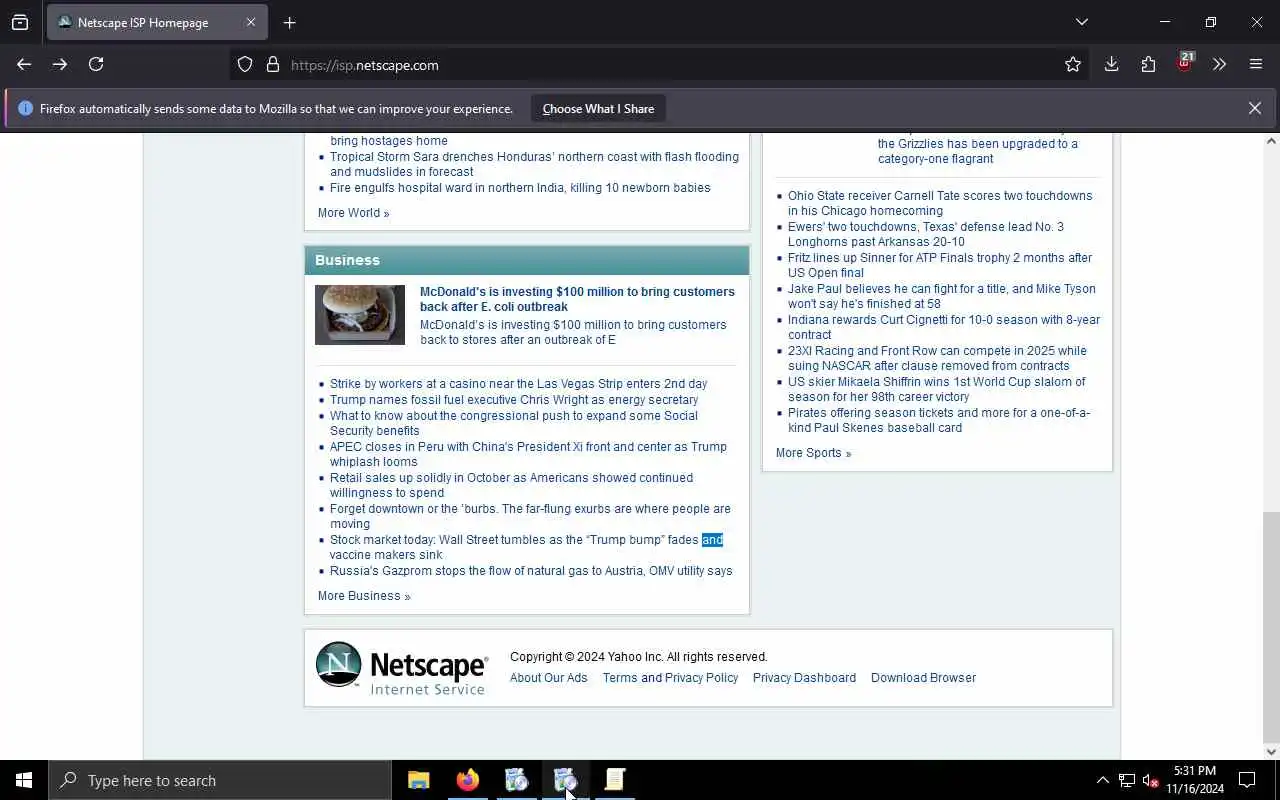
Task: Open tracking protection shield icon
Action: click(x=245, y=65)
